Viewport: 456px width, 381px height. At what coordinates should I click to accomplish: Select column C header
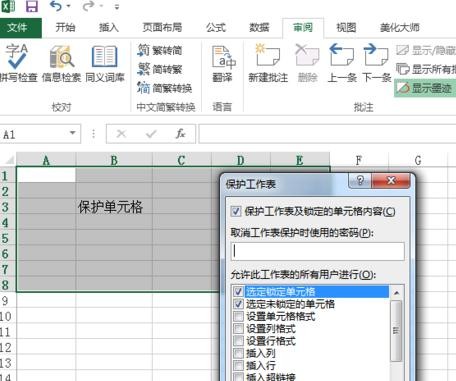182,160
